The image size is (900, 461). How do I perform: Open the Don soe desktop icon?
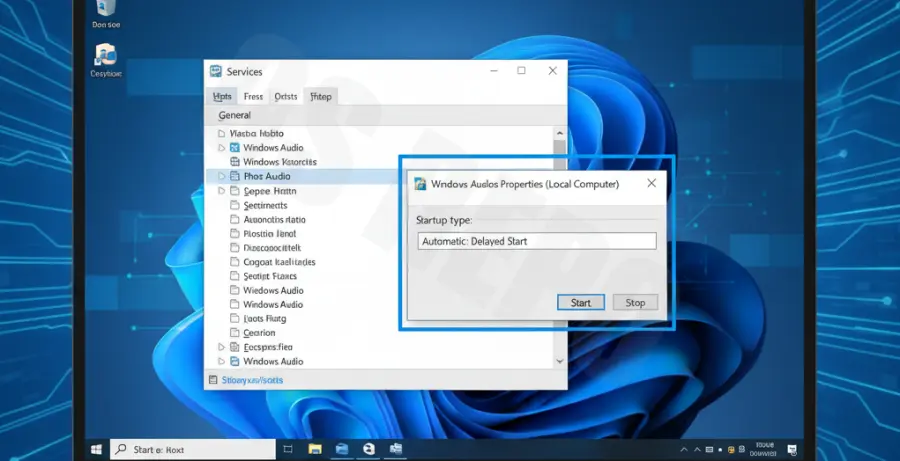click(106, 14)
